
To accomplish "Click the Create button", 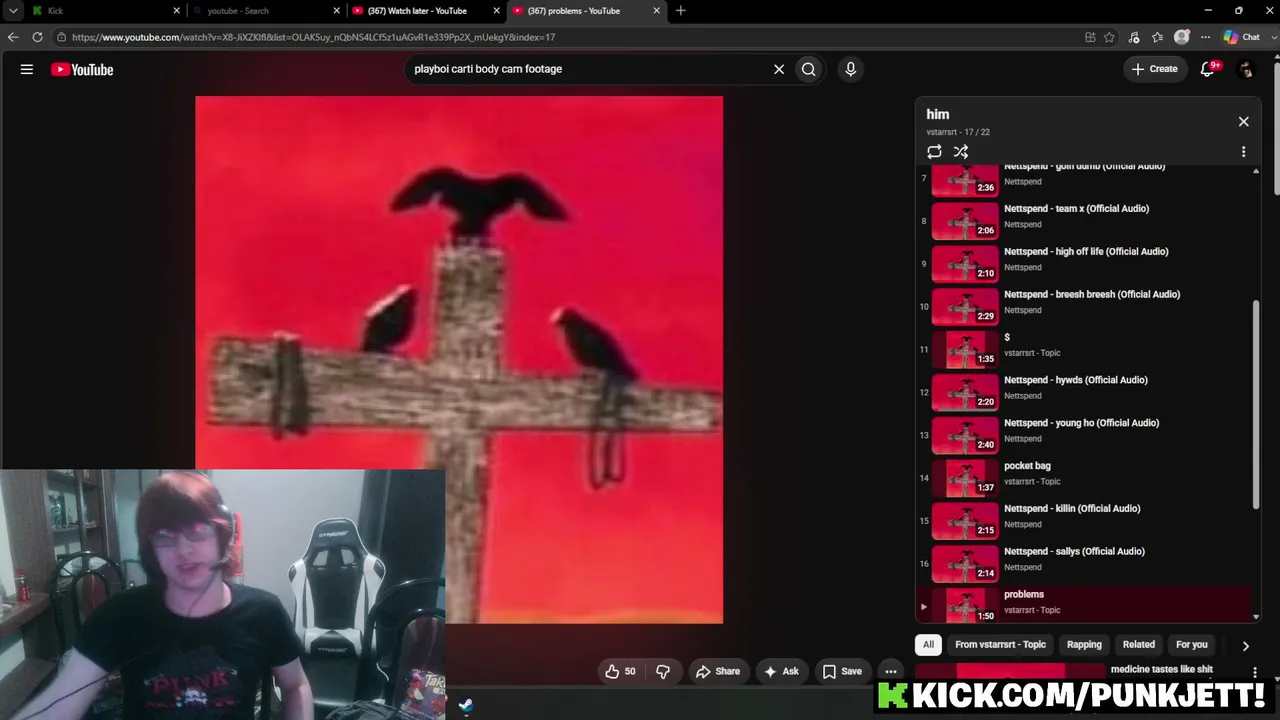I will click(1154, 69).
